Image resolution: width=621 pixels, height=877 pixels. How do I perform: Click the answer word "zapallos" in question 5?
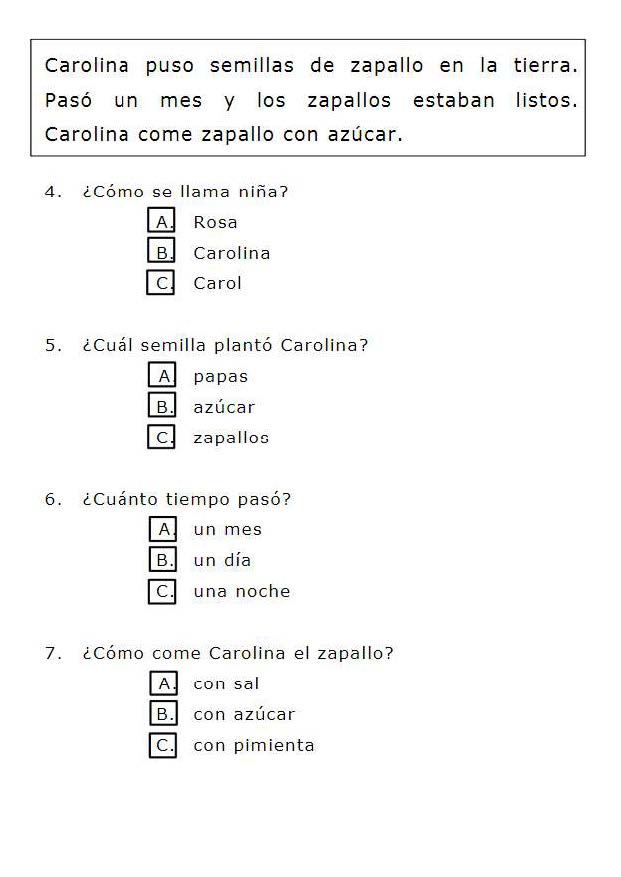pos(231,438)
